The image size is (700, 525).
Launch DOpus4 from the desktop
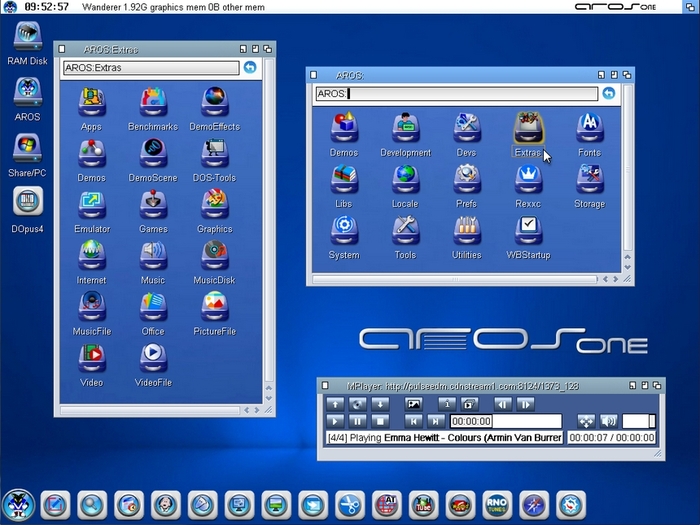point(27,200)
